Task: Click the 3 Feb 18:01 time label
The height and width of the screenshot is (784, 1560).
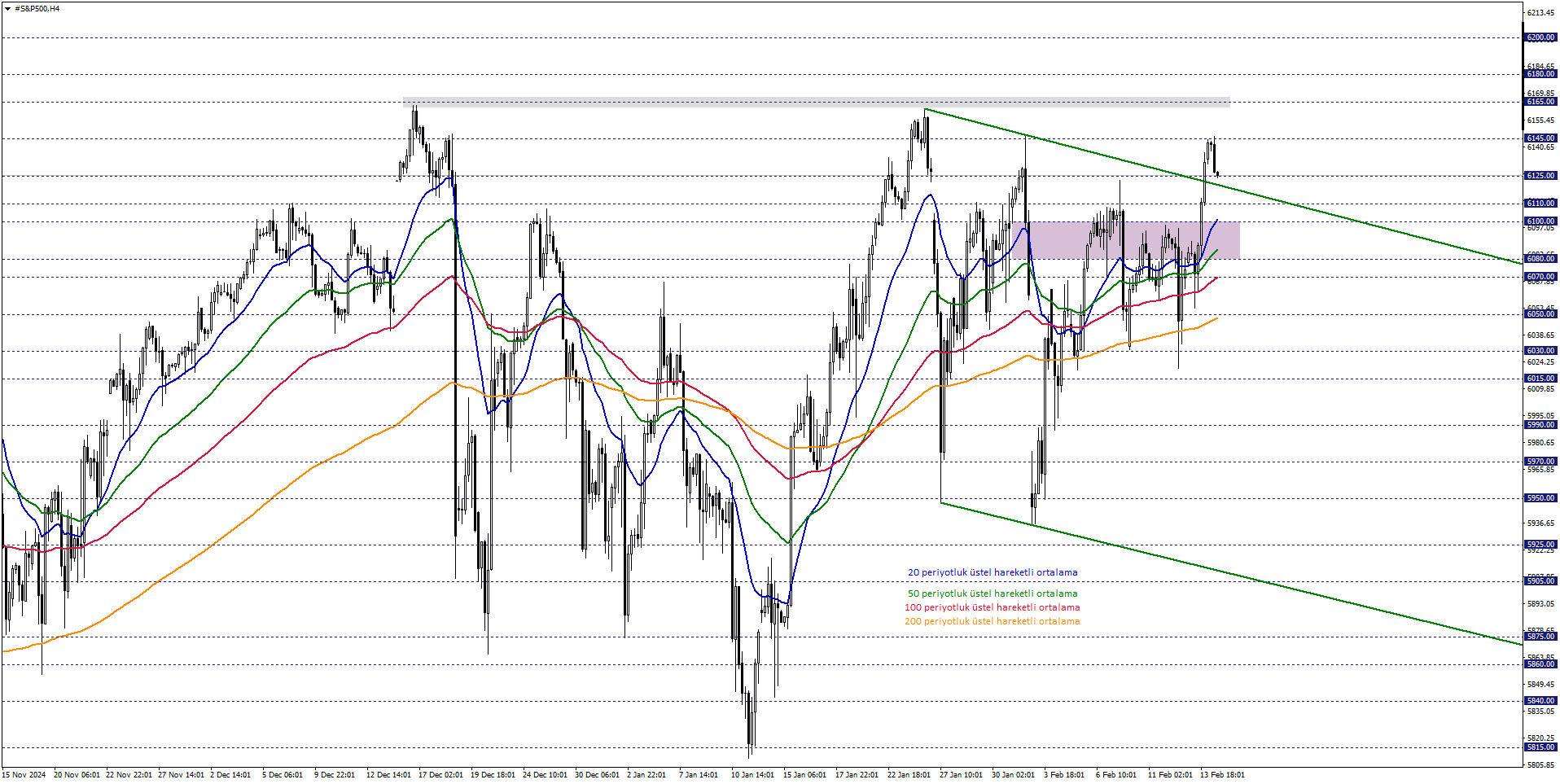Action: pos(1064,774)
